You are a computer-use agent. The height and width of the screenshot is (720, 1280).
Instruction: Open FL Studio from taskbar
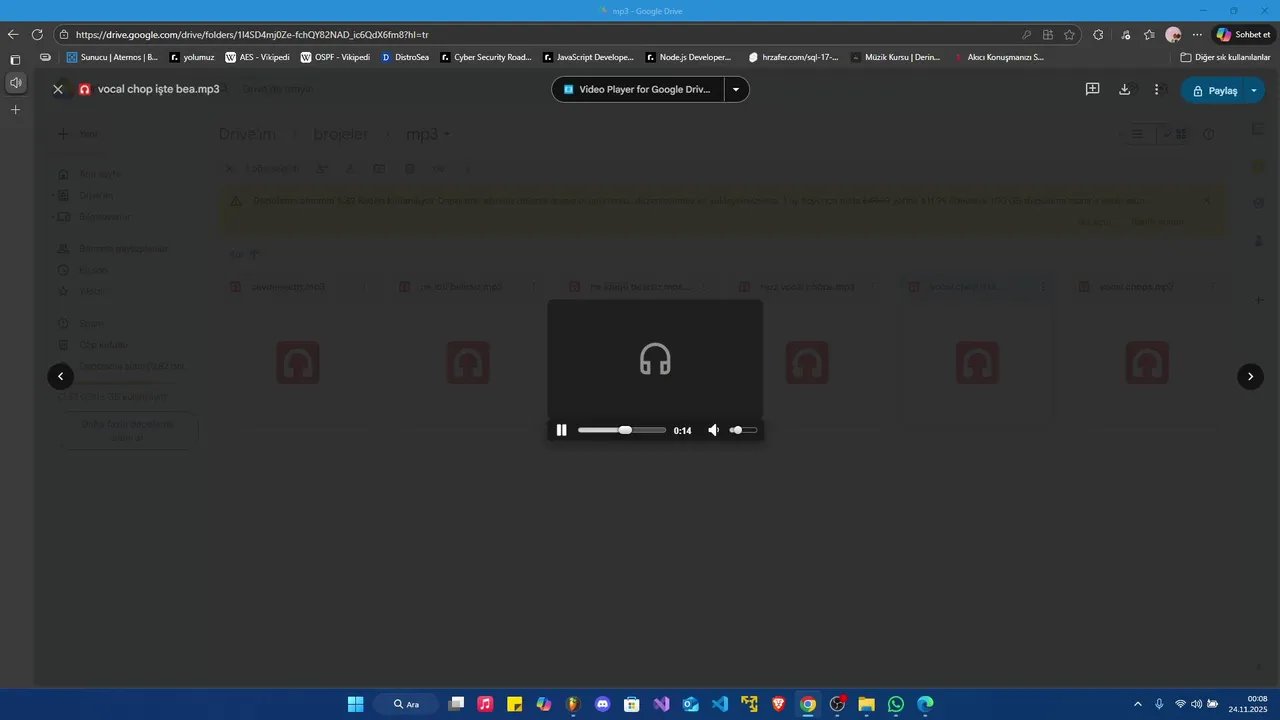click(573, 704)
